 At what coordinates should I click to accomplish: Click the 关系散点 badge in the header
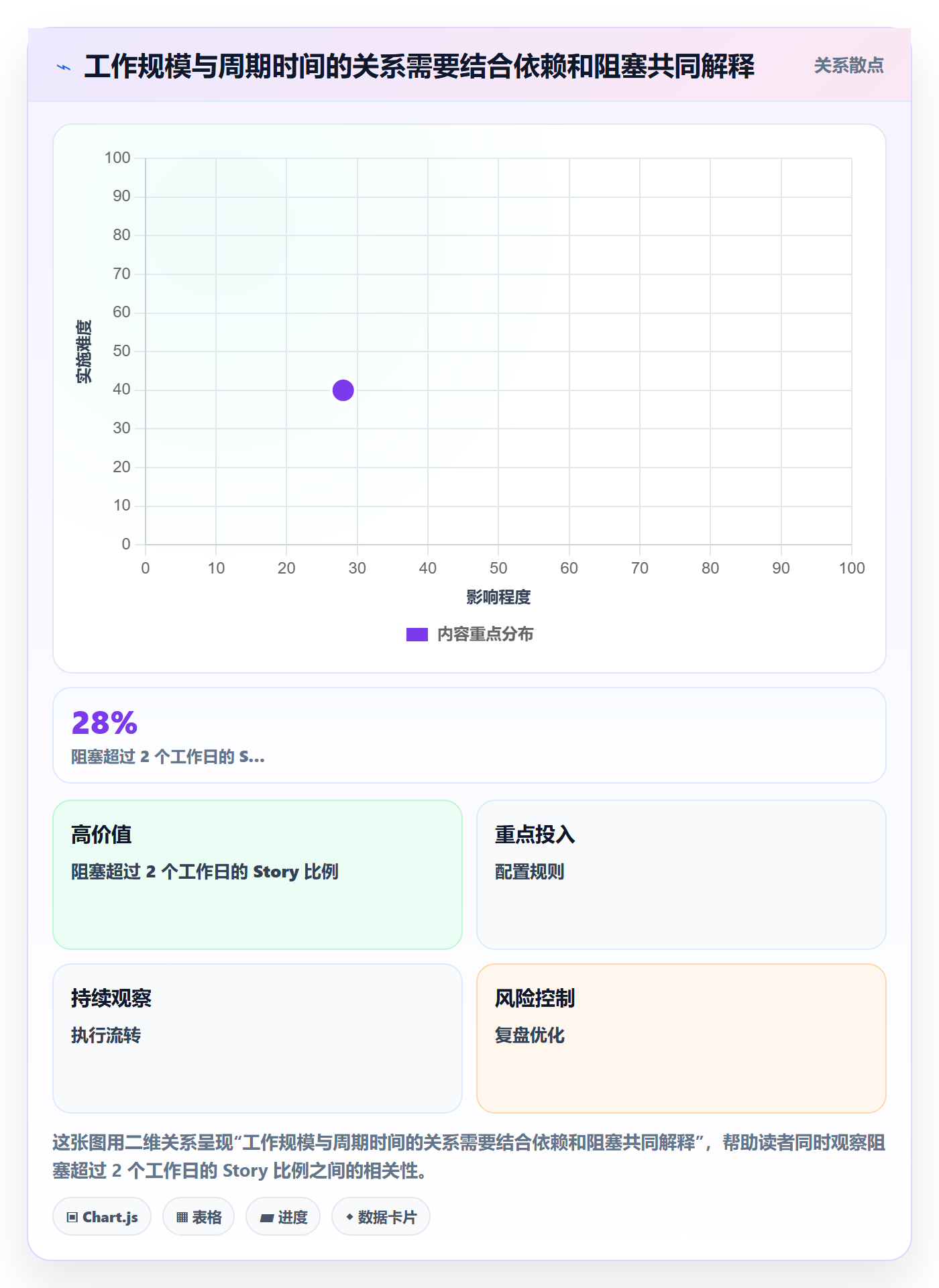pos(848,66)
